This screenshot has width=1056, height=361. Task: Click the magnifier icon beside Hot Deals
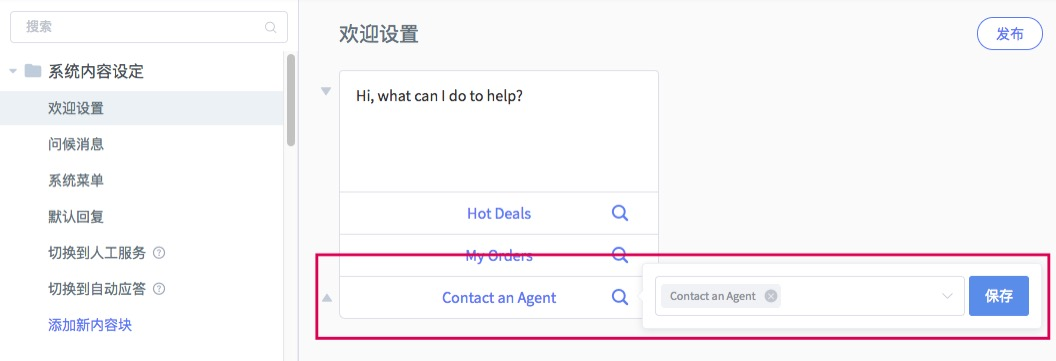[620, 214]
